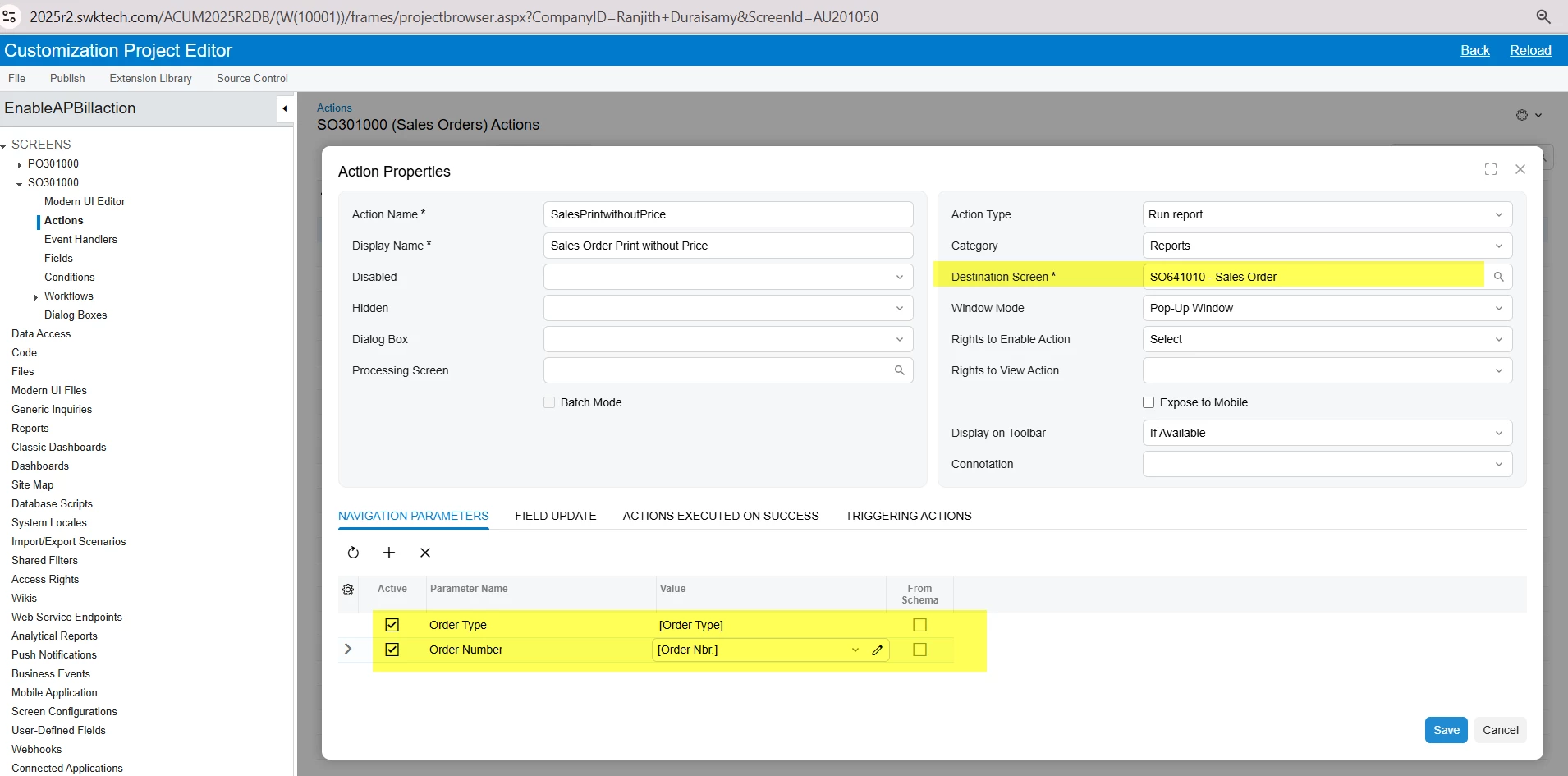
Task: Collapse the left navigation panel arrow
Action: (285, 108)
